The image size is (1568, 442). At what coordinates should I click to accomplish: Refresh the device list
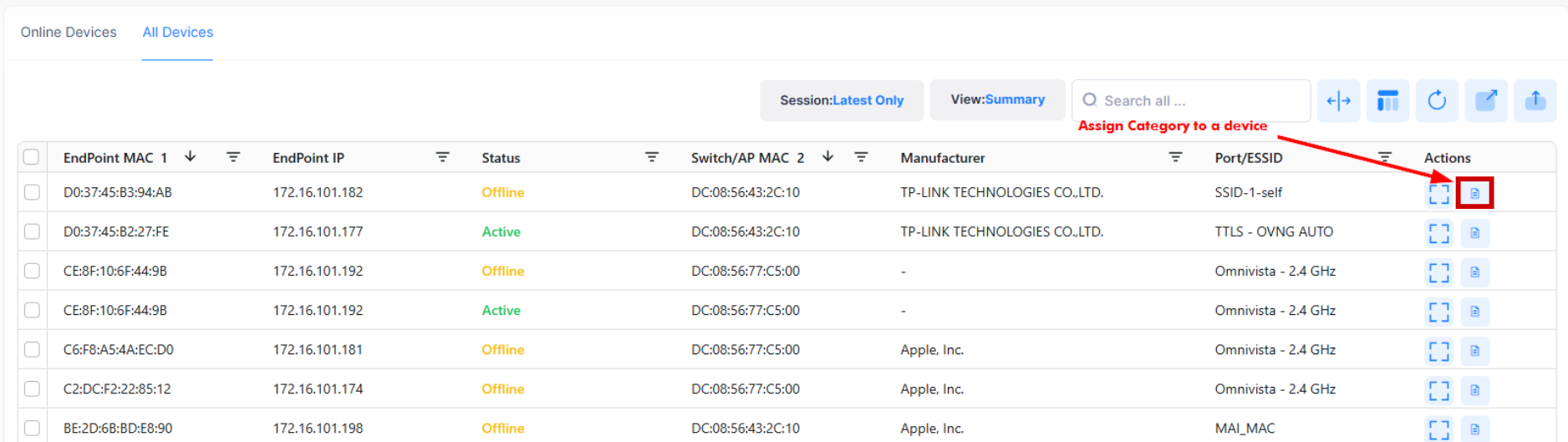[1437, 101]
